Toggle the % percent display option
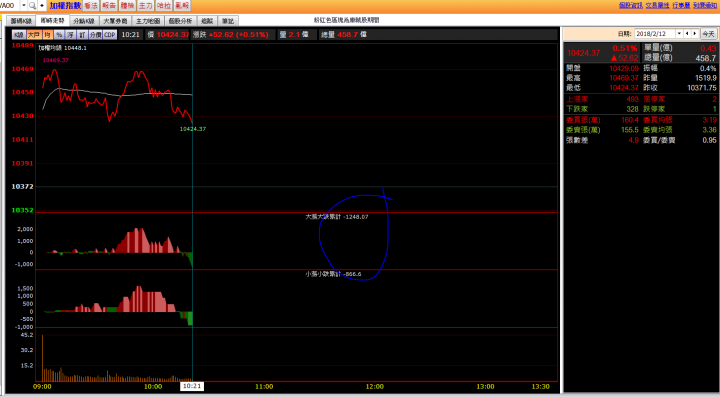The image size is (720, 397). (x=59, y=35)
